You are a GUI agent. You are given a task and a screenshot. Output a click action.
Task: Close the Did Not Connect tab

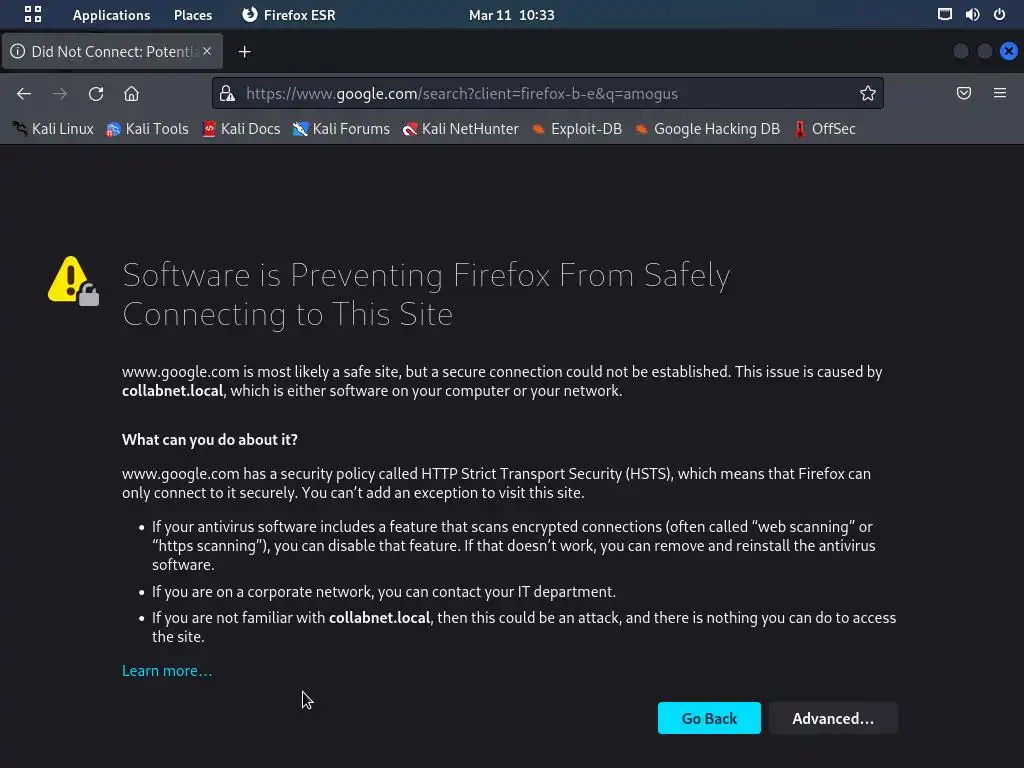pos(207,51)
